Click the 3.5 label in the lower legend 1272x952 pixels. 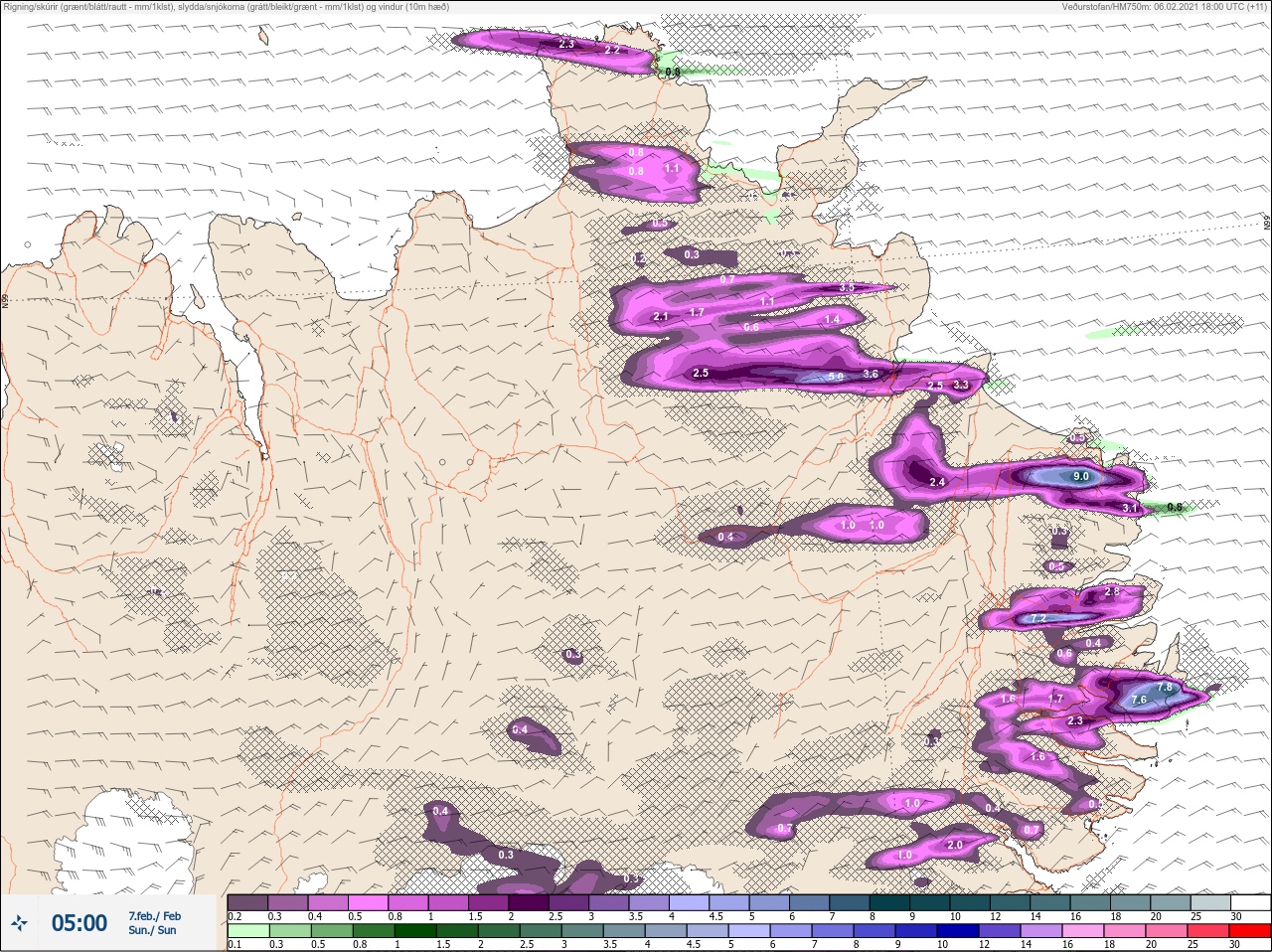tap(609, 945)
